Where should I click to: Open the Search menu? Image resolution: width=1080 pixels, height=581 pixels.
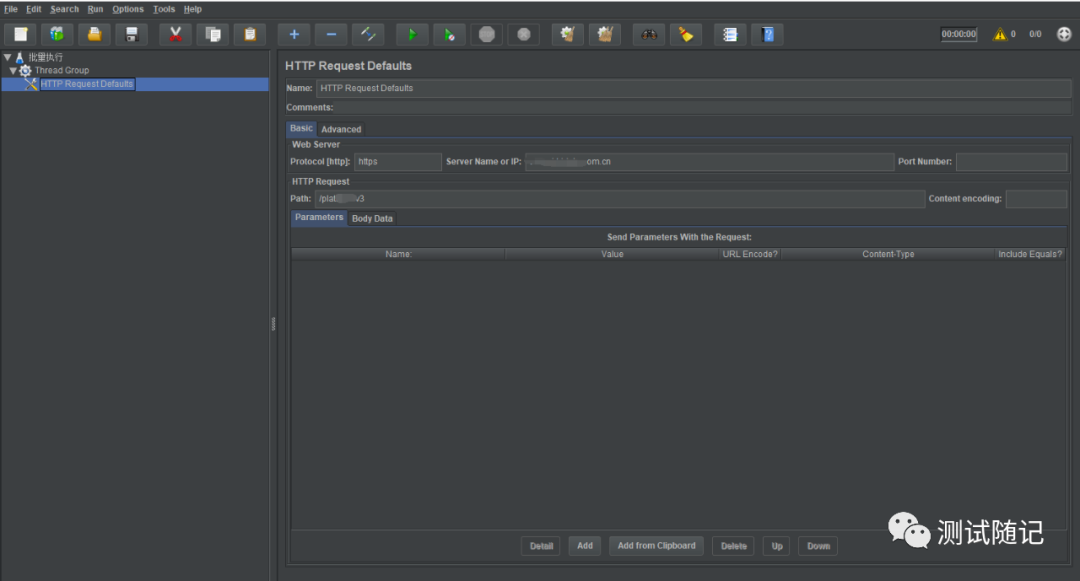click(x=65, y=9)
